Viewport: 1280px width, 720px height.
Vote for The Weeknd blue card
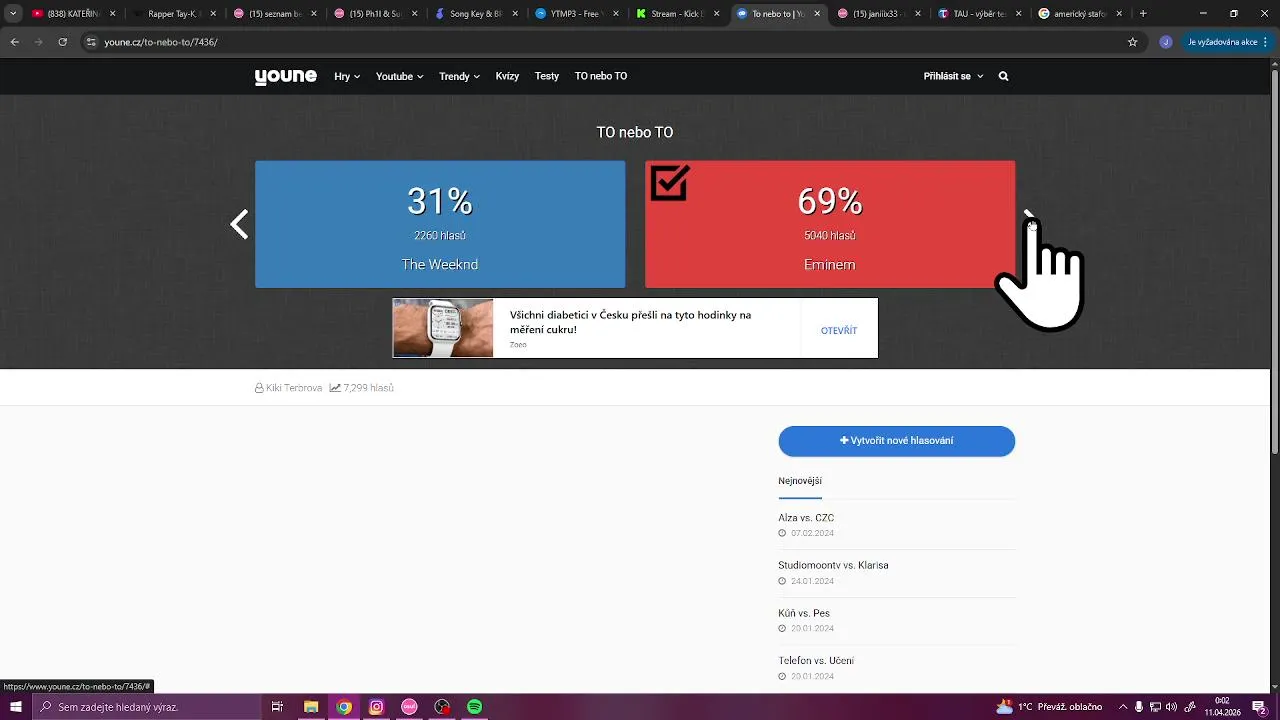click(x=440, y=224)
